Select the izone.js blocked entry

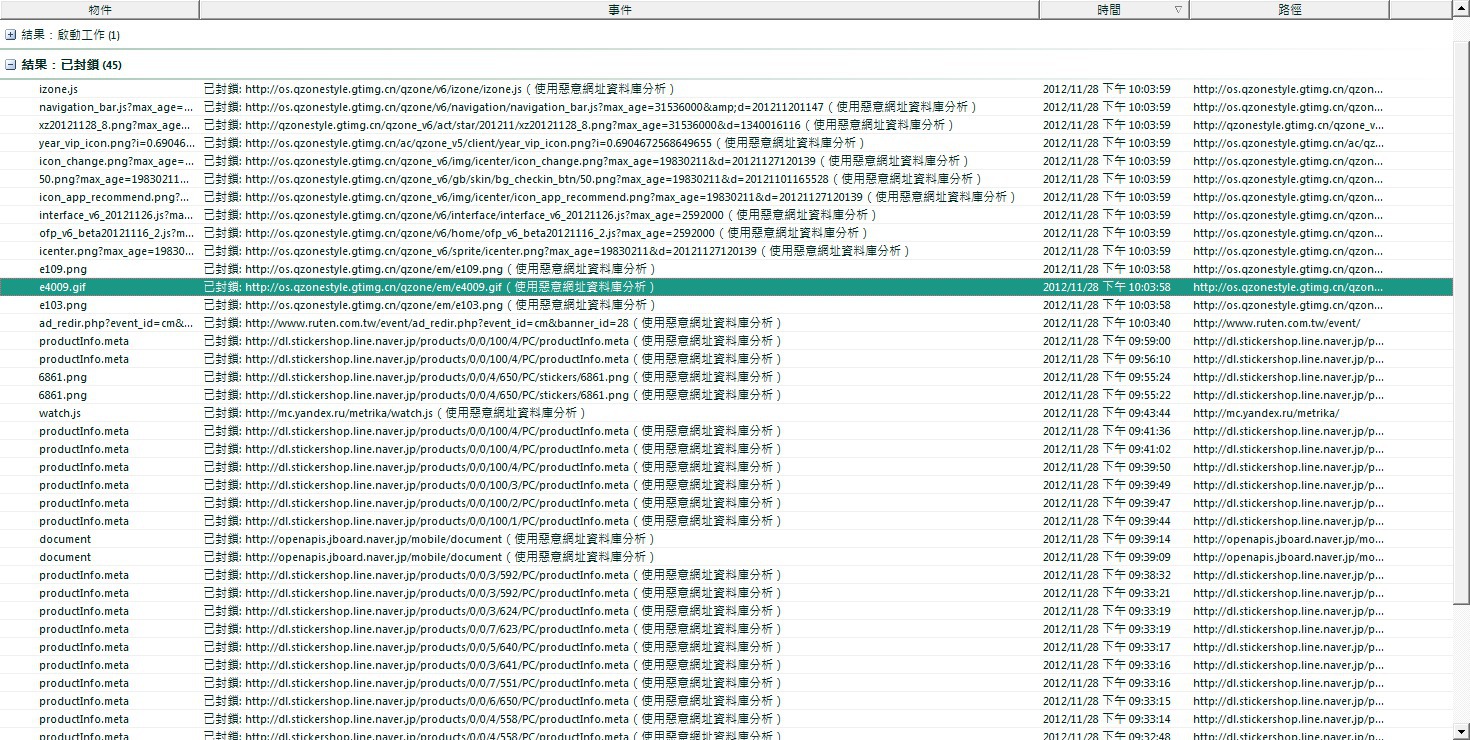tap(725, 89)
